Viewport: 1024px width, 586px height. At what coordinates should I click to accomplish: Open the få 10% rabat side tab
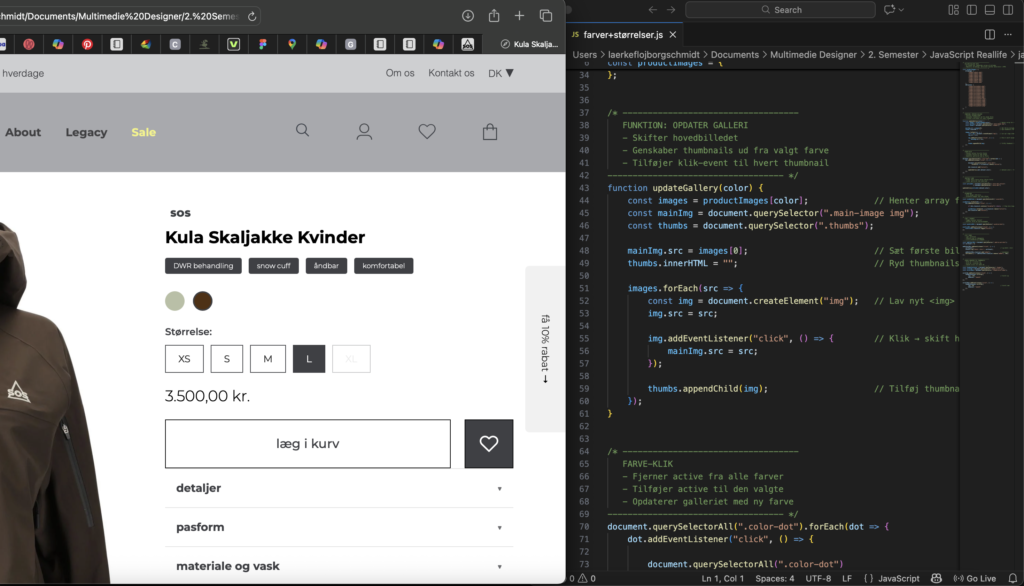tap(545, 349)
